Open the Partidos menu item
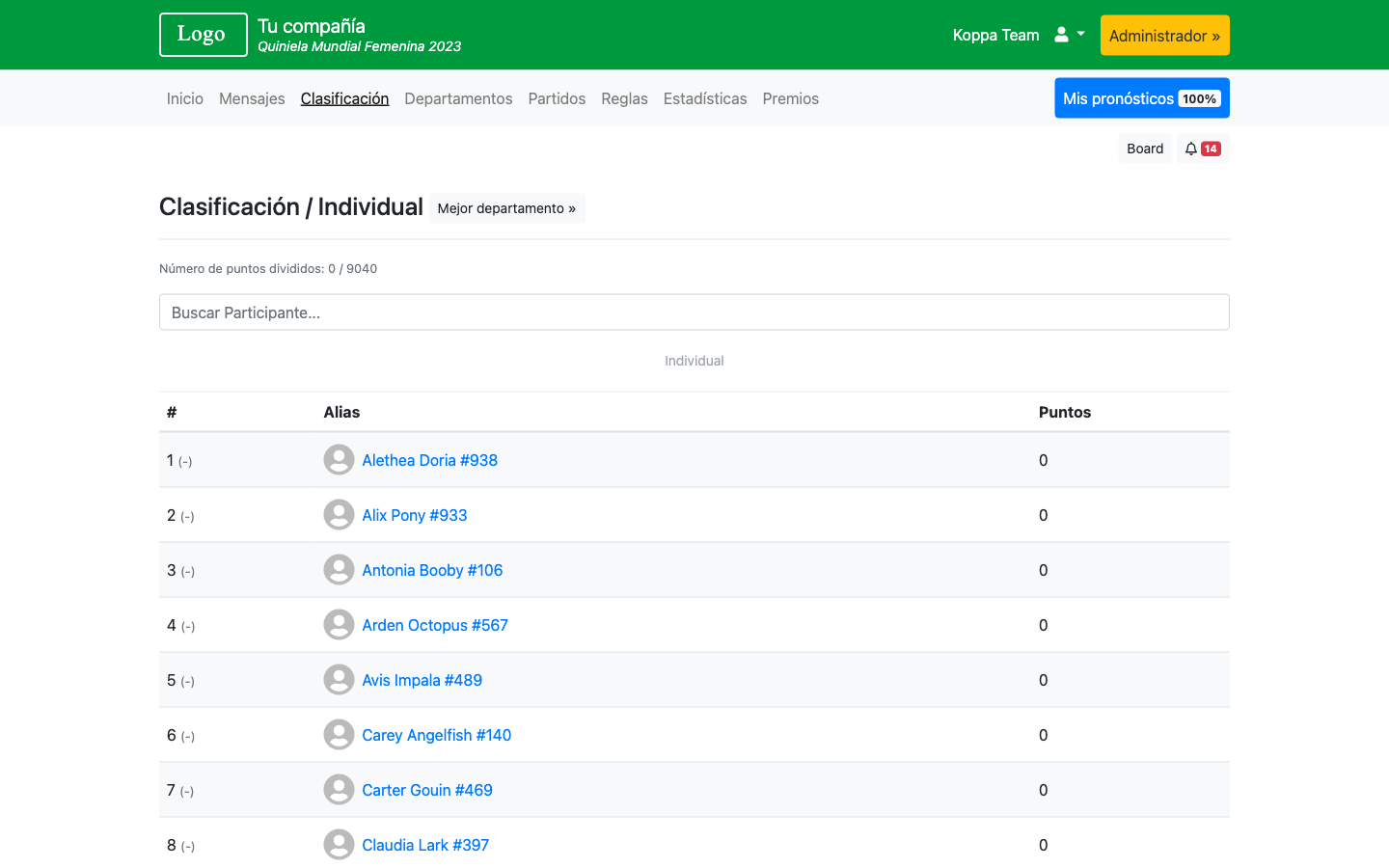This screenshot has width=1389, height=868. tap(557, 98)
